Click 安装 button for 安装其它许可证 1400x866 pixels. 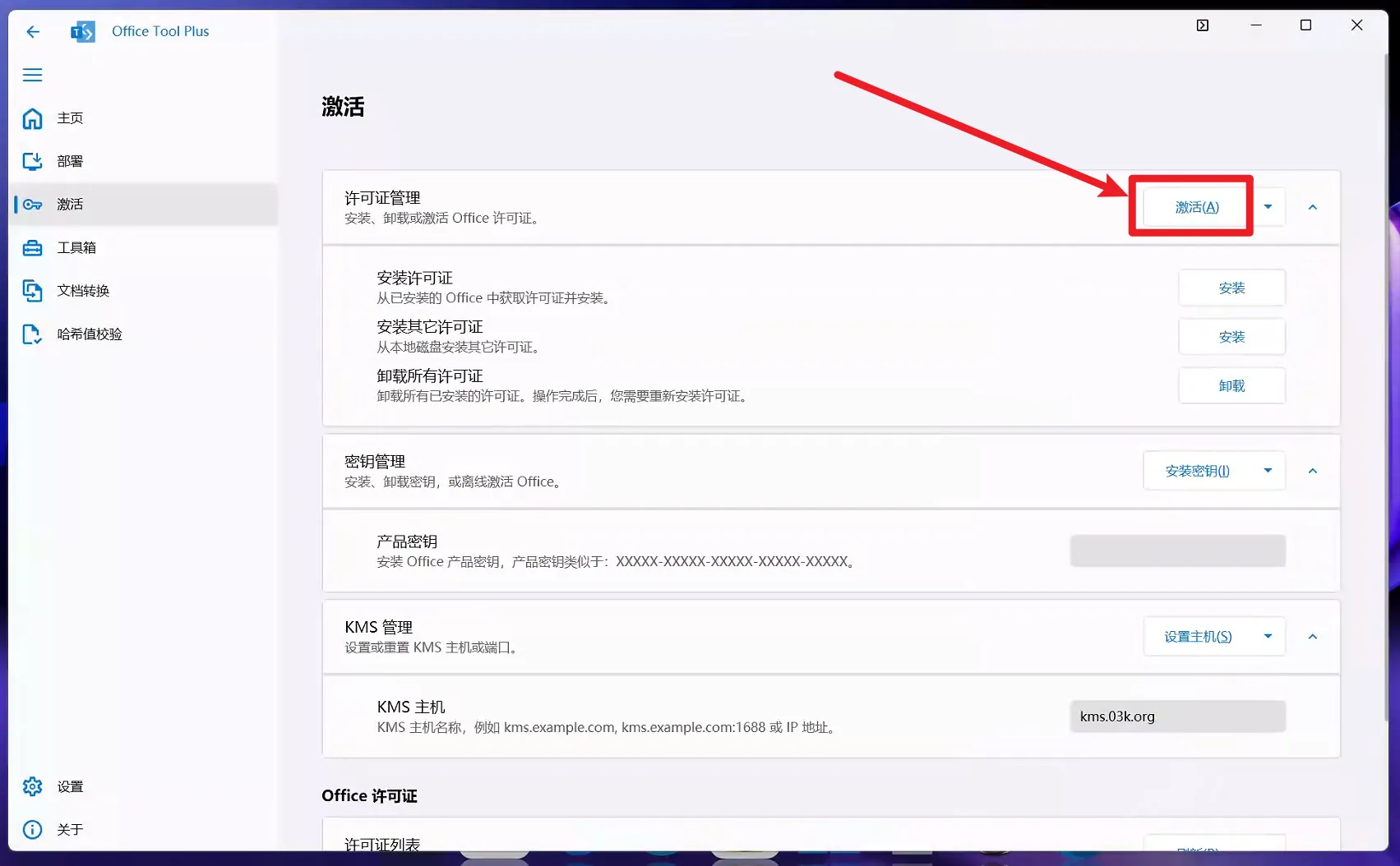tap(1231, 337)
